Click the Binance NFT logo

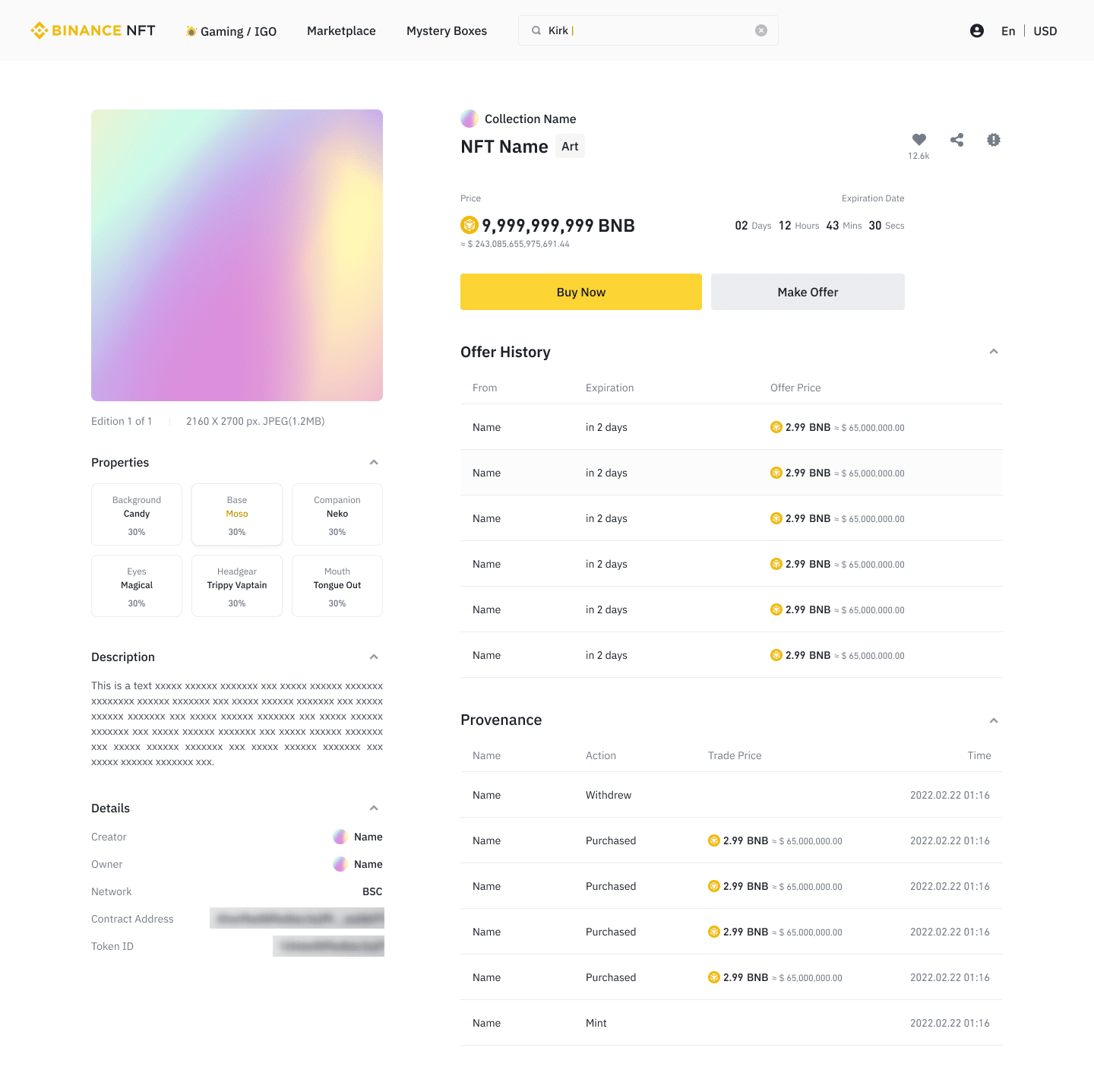coord(93,30)
